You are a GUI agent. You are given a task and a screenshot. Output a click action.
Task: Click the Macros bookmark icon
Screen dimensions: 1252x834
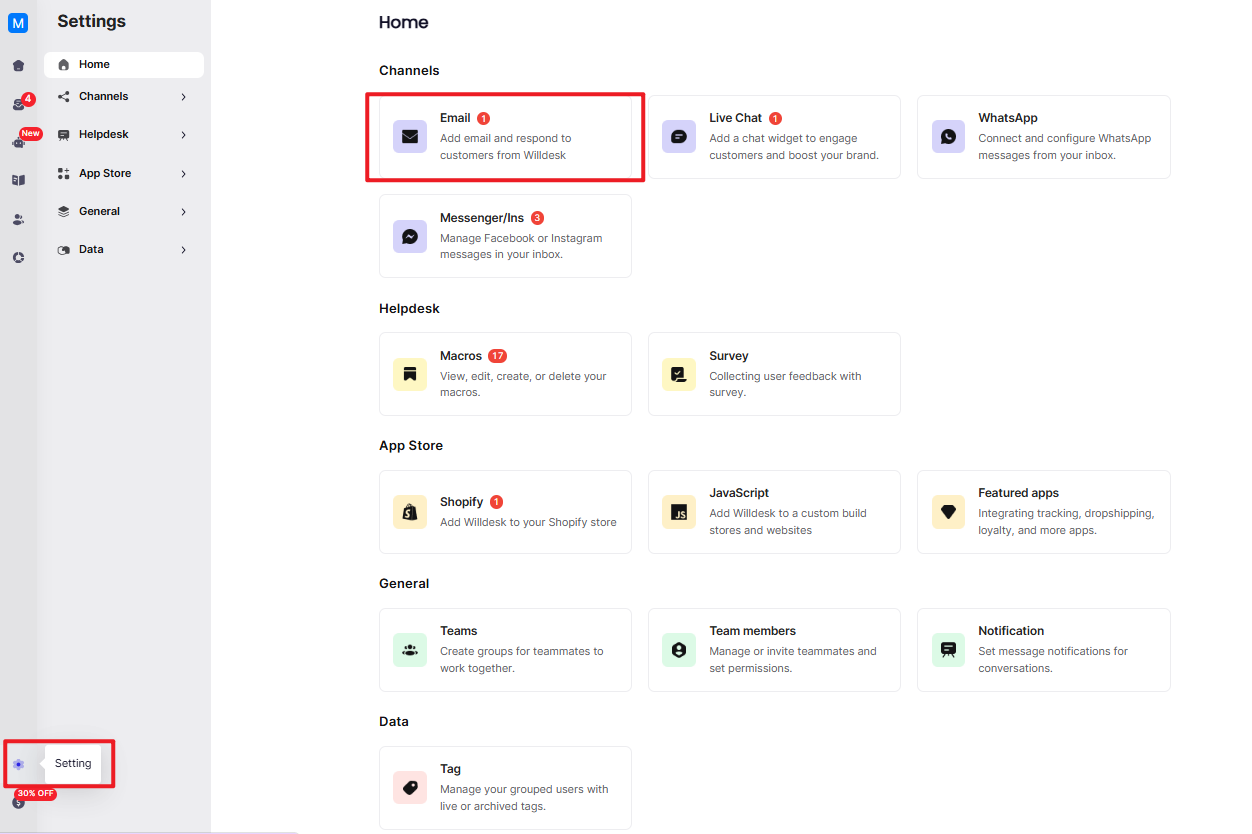pos(410,374)
